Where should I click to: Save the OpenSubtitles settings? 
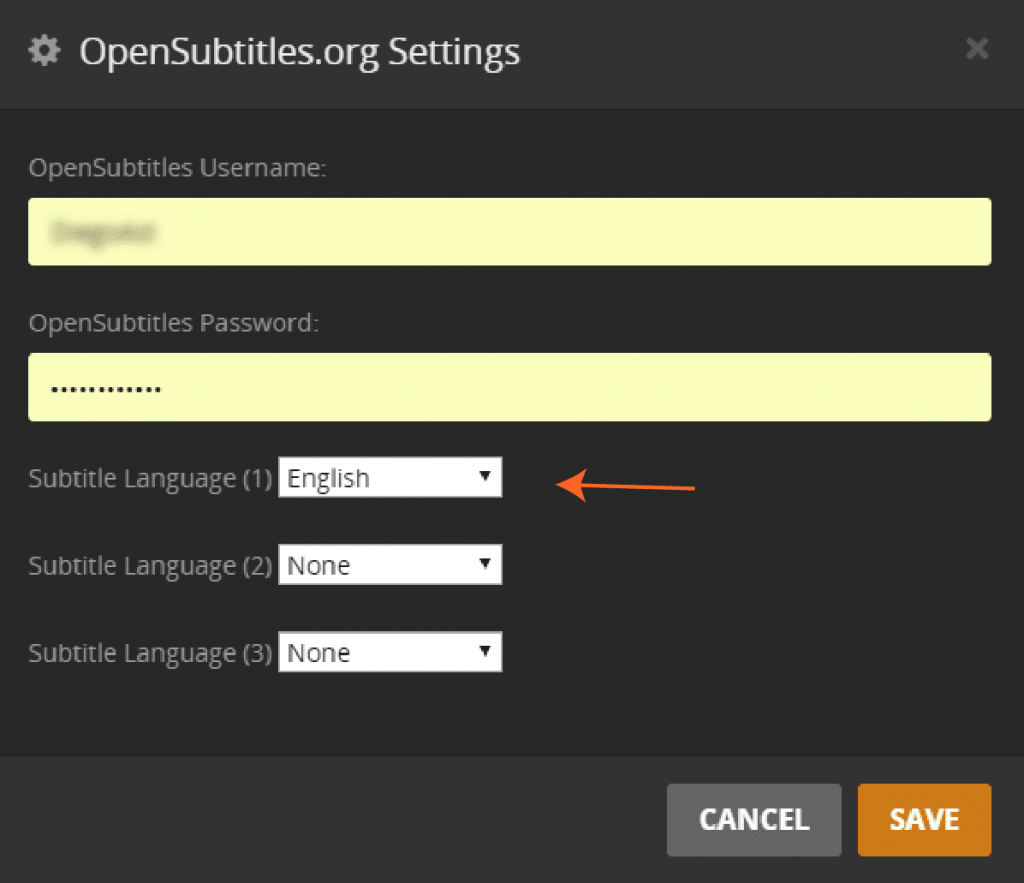[x=923, y=820]
